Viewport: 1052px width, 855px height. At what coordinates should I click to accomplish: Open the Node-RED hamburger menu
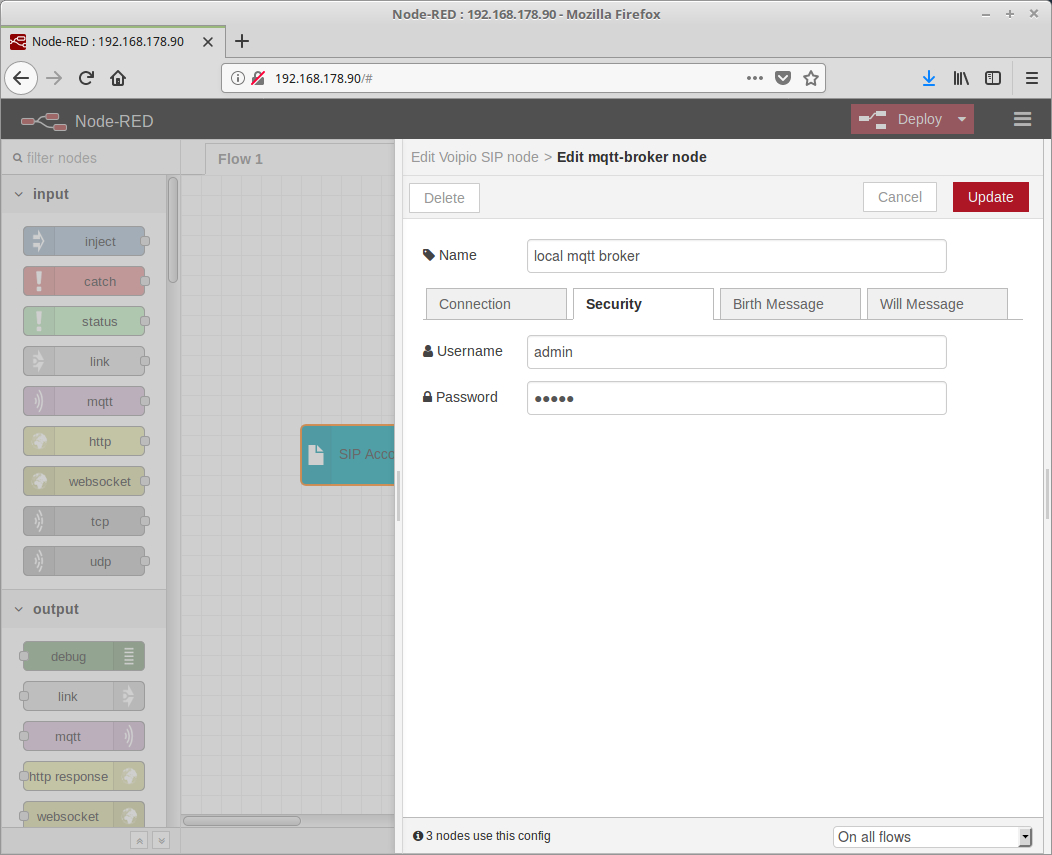point(1022,119)
